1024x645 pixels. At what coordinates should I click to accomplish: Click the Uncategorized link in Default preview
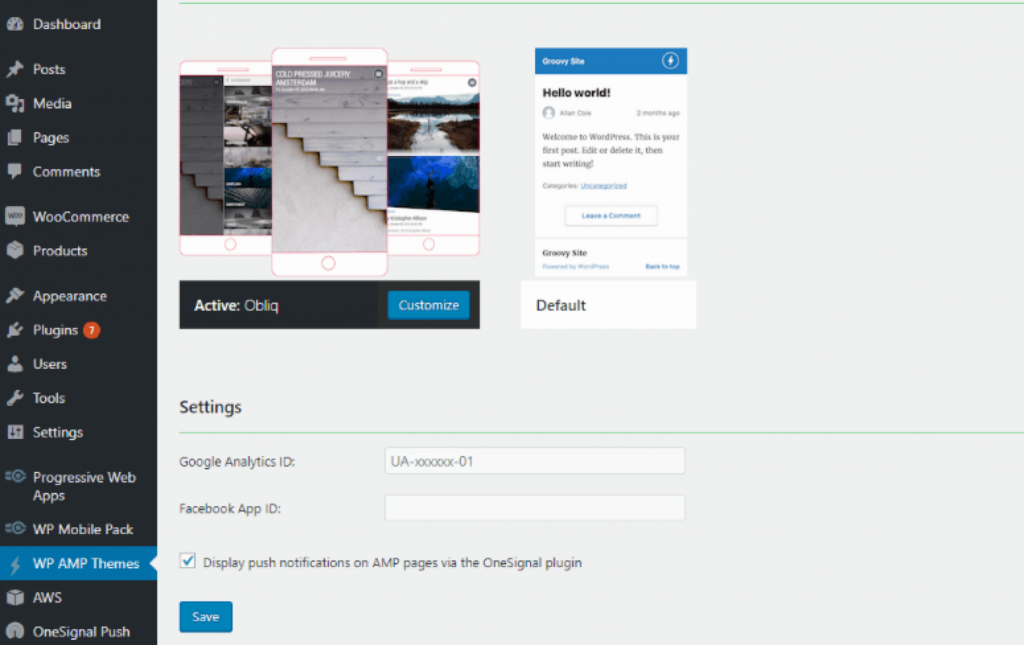pos(603,186)
